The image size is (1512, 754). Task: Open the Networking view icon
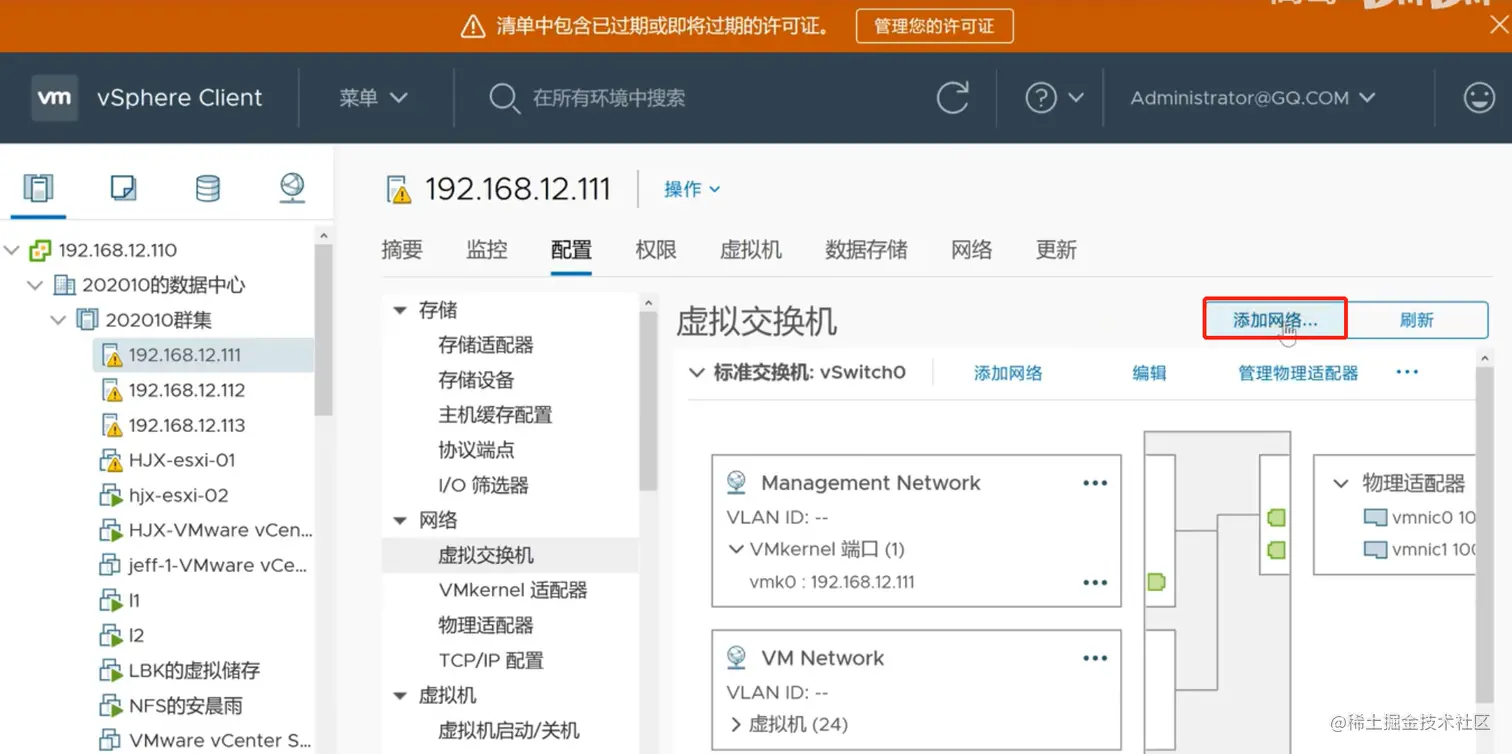pos(292,187)
